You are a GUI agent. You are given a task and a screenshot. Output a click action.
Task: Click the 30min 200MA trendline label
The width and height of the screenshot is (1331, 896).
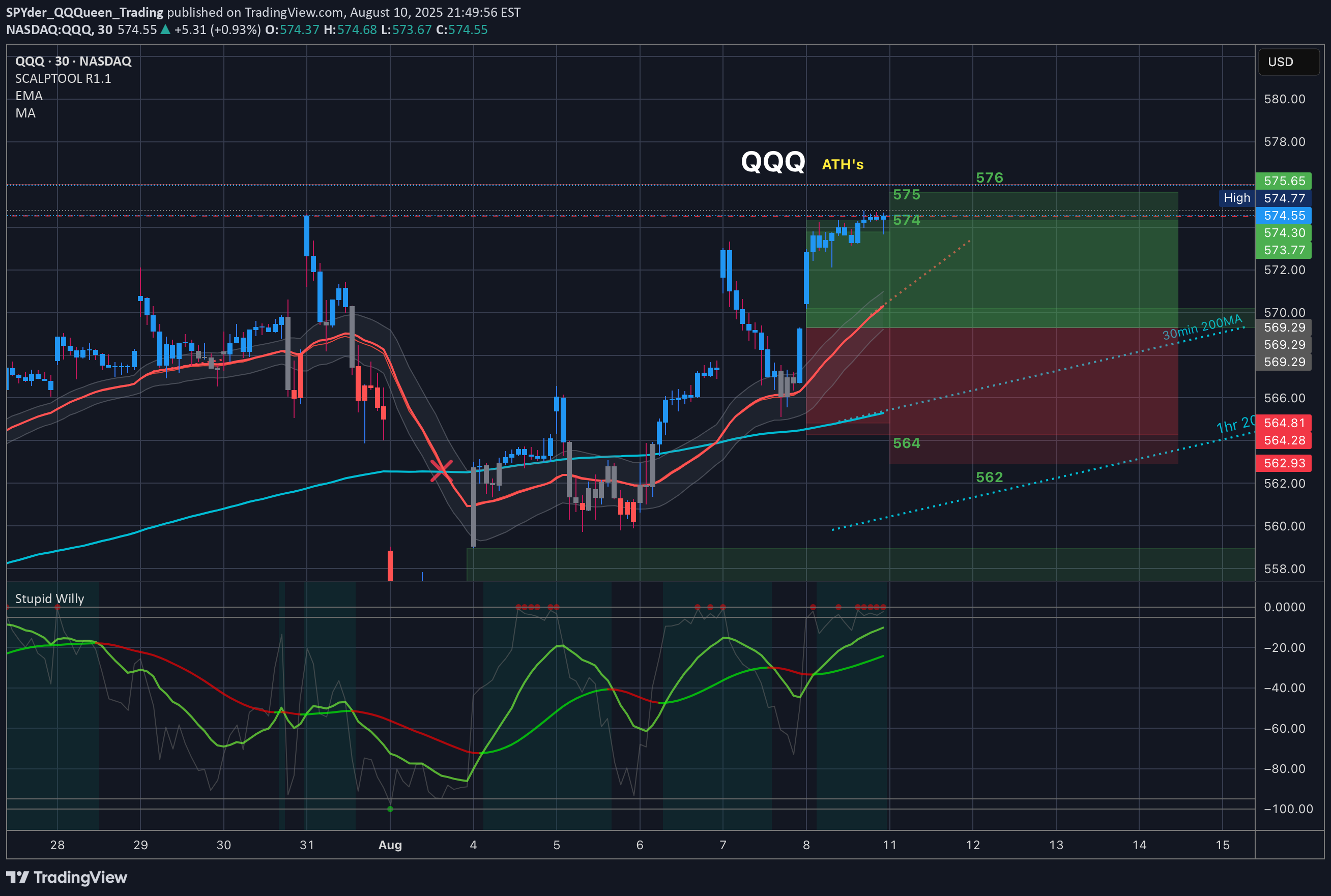1202,327
